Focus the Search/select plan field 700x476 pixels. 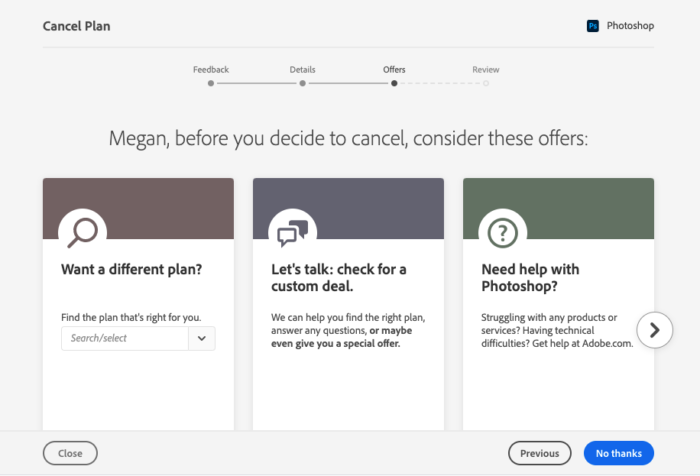click(x=125, y=338)
